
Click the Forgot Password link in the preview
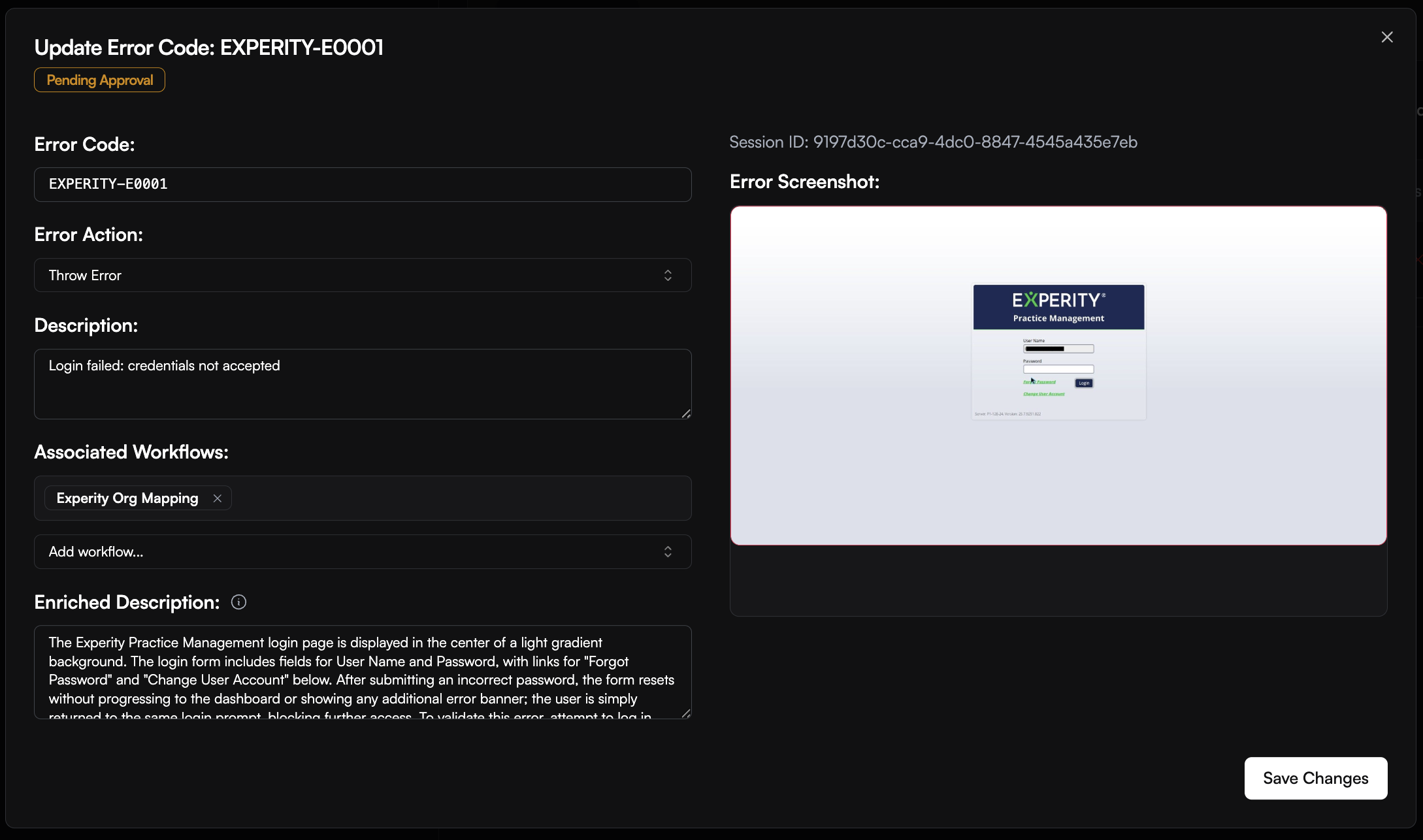tap(1039, 382)
